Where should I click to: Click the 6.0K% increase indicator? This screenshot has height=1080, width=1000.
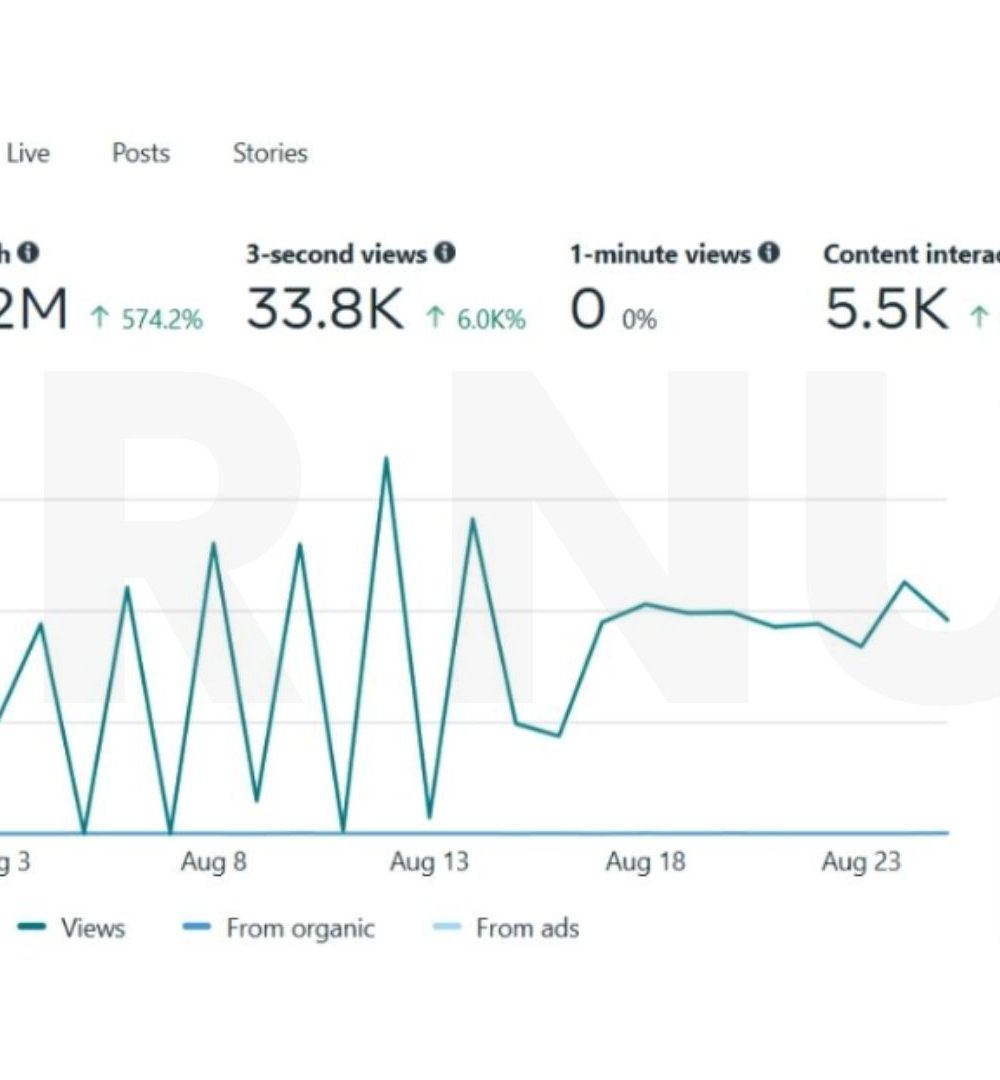click(x=475, y=319)
